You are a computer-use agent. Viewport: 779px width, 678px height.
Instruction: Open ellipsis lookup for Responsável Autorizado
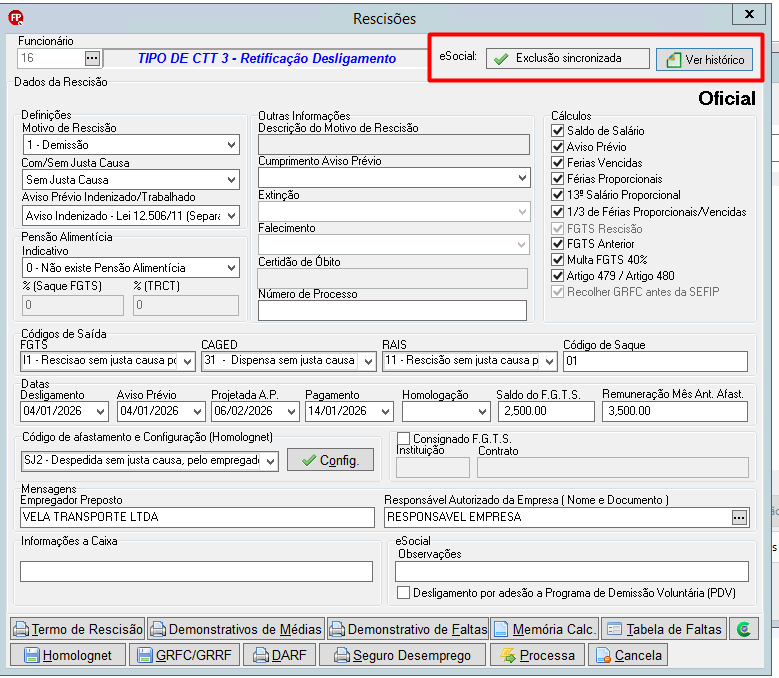tap(739, 518)
